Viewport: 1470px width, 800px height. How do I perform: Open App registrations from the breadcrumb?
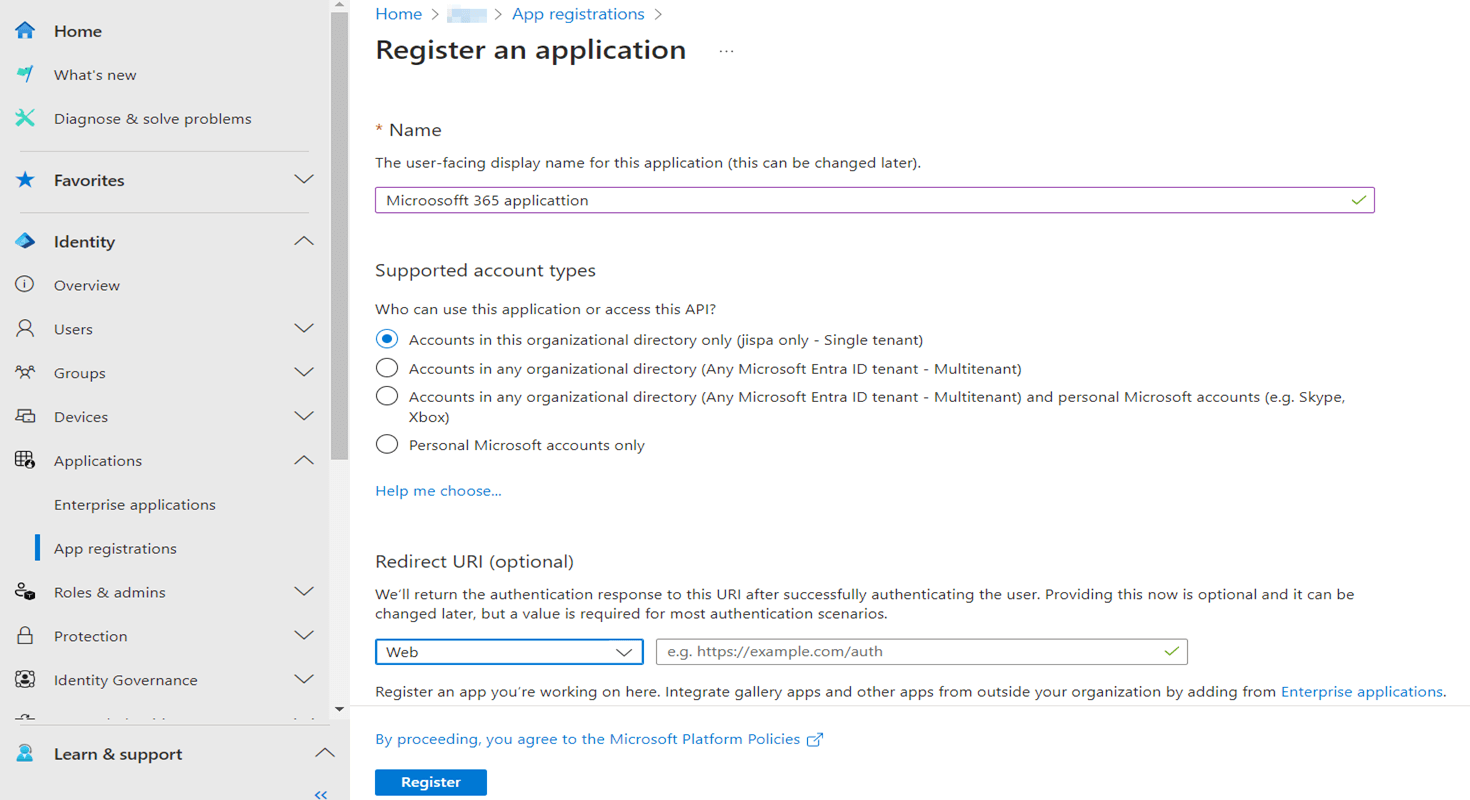[578, 14]
